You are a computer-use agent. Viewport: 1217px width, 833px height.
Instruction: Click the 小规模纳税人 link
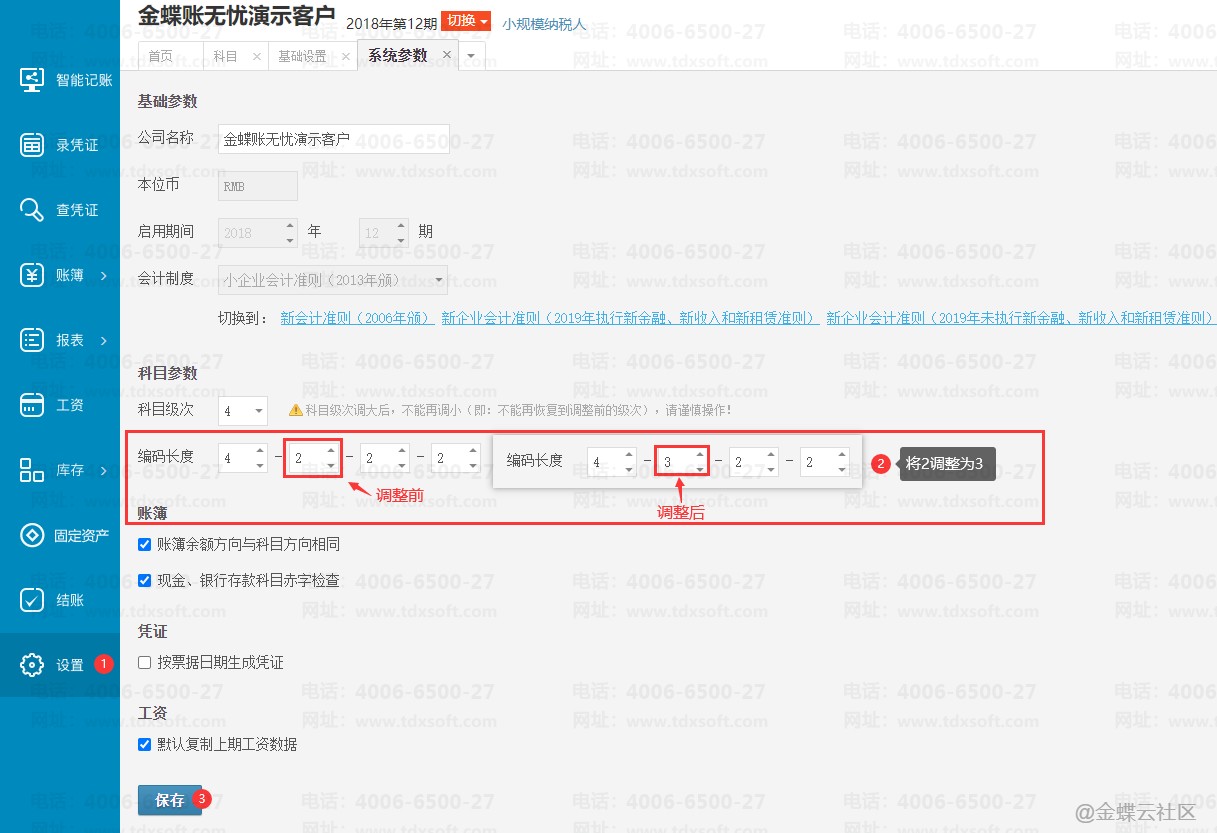544,23
